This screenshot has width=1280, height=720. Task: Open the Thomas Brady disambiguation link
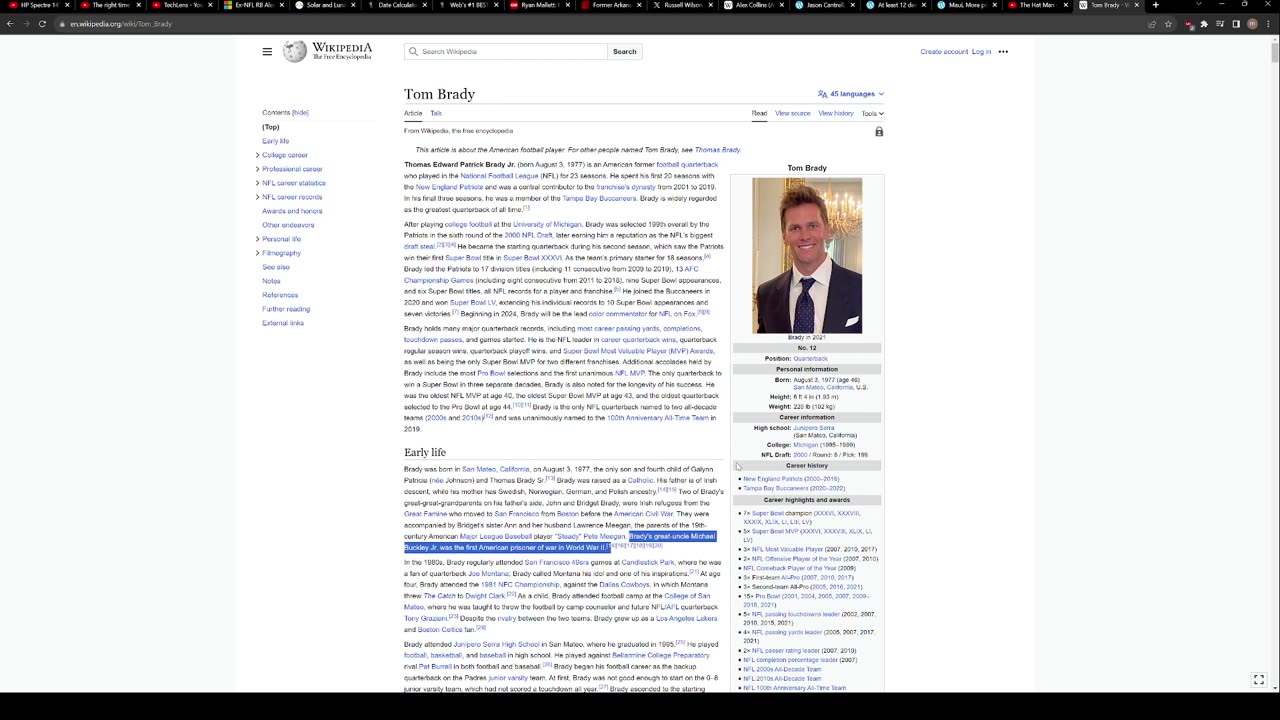pos(717,150)
